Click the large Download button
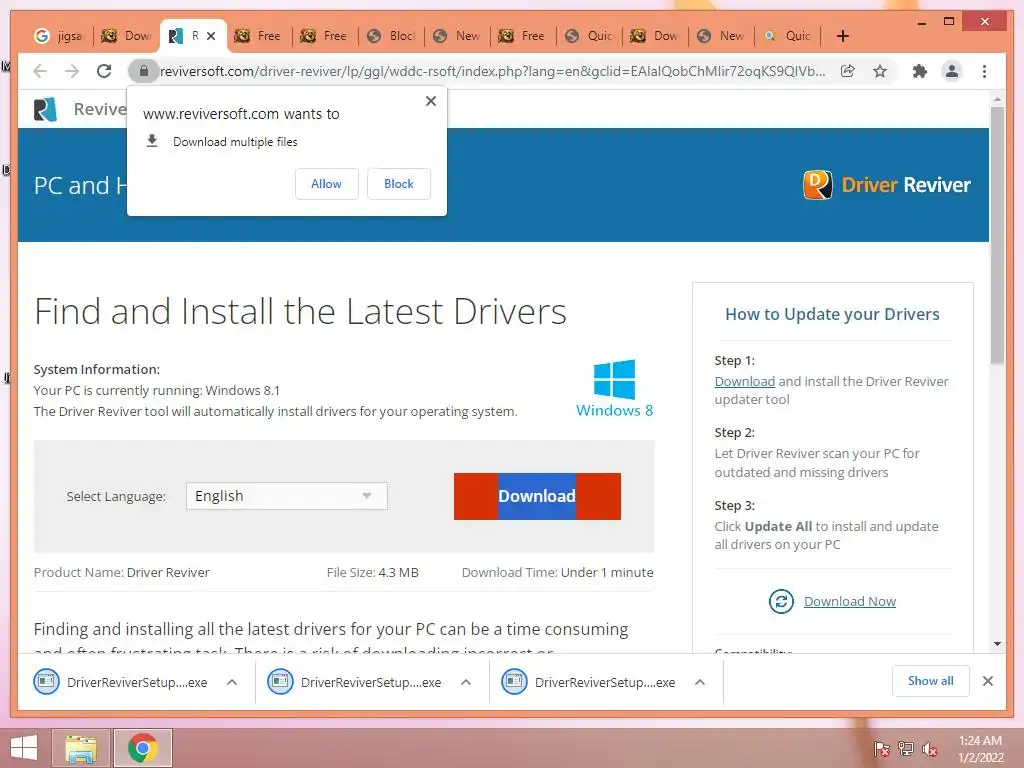The image size is (1024, 768). tap(537, 496)
